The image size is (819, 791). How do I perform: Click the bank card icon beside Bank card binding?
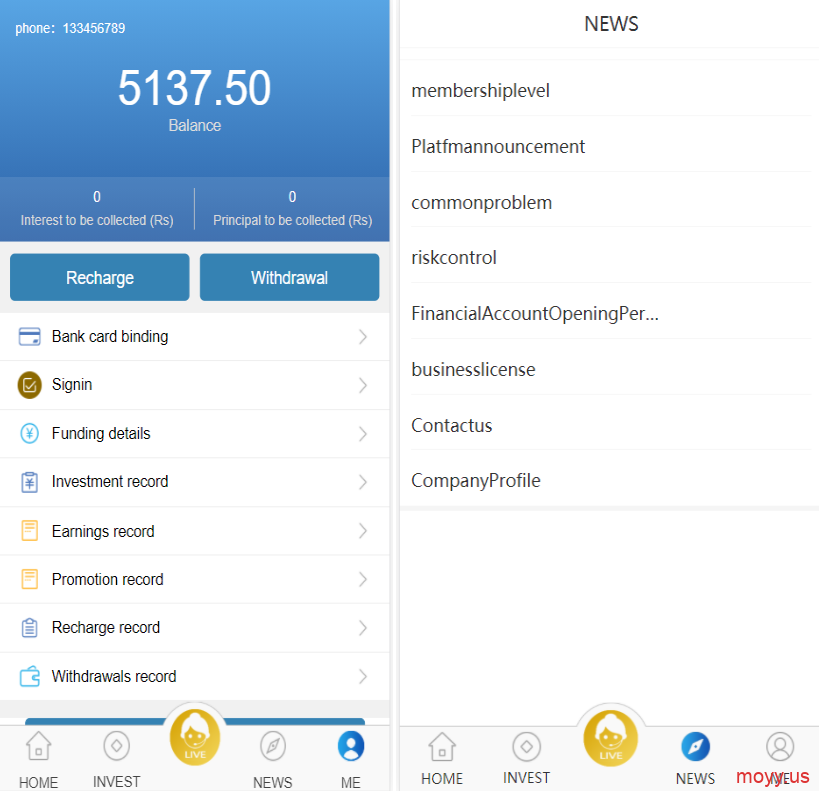point(30,336)
